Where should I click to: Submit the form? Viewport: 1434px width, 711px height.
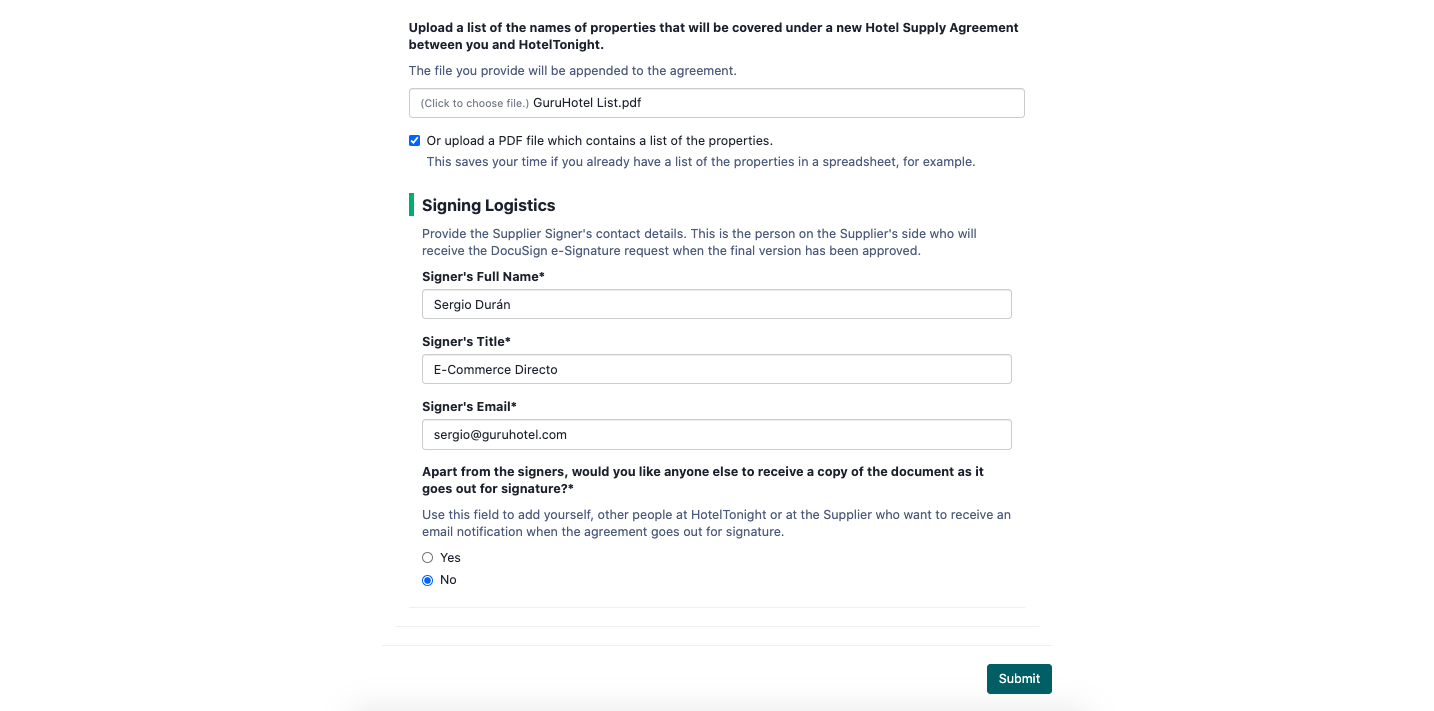(1019, 678)
